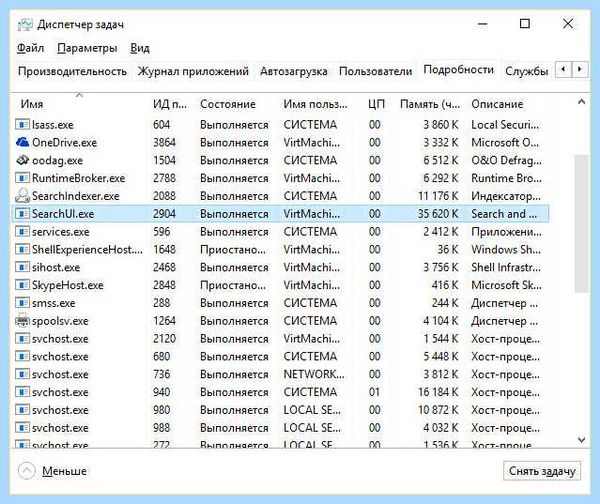This screenshot has width=600, height=504.
Task: Click the CPU value 01
Action: 375,392
